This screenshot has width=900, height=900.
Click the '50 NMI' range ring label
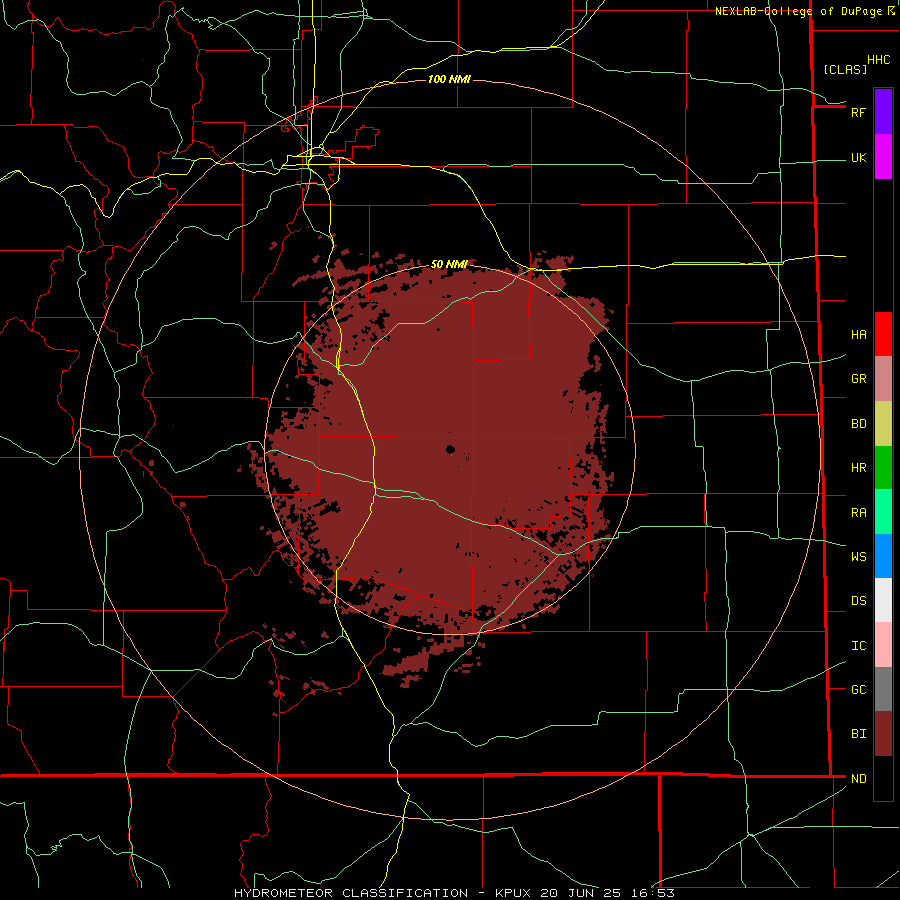pos(449,264)
